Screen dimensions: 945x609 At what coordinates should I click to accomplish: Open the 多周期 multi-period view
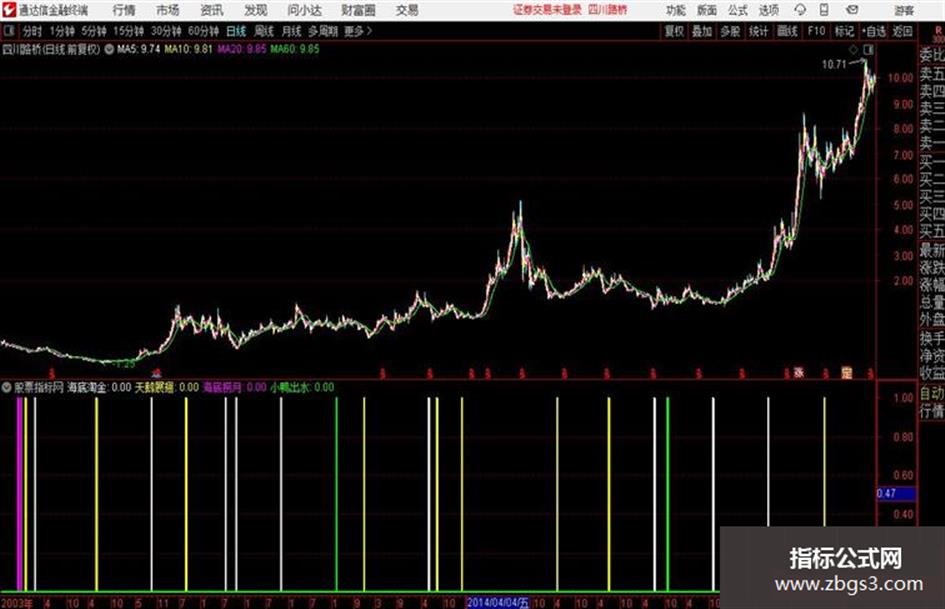pos(323,31)
